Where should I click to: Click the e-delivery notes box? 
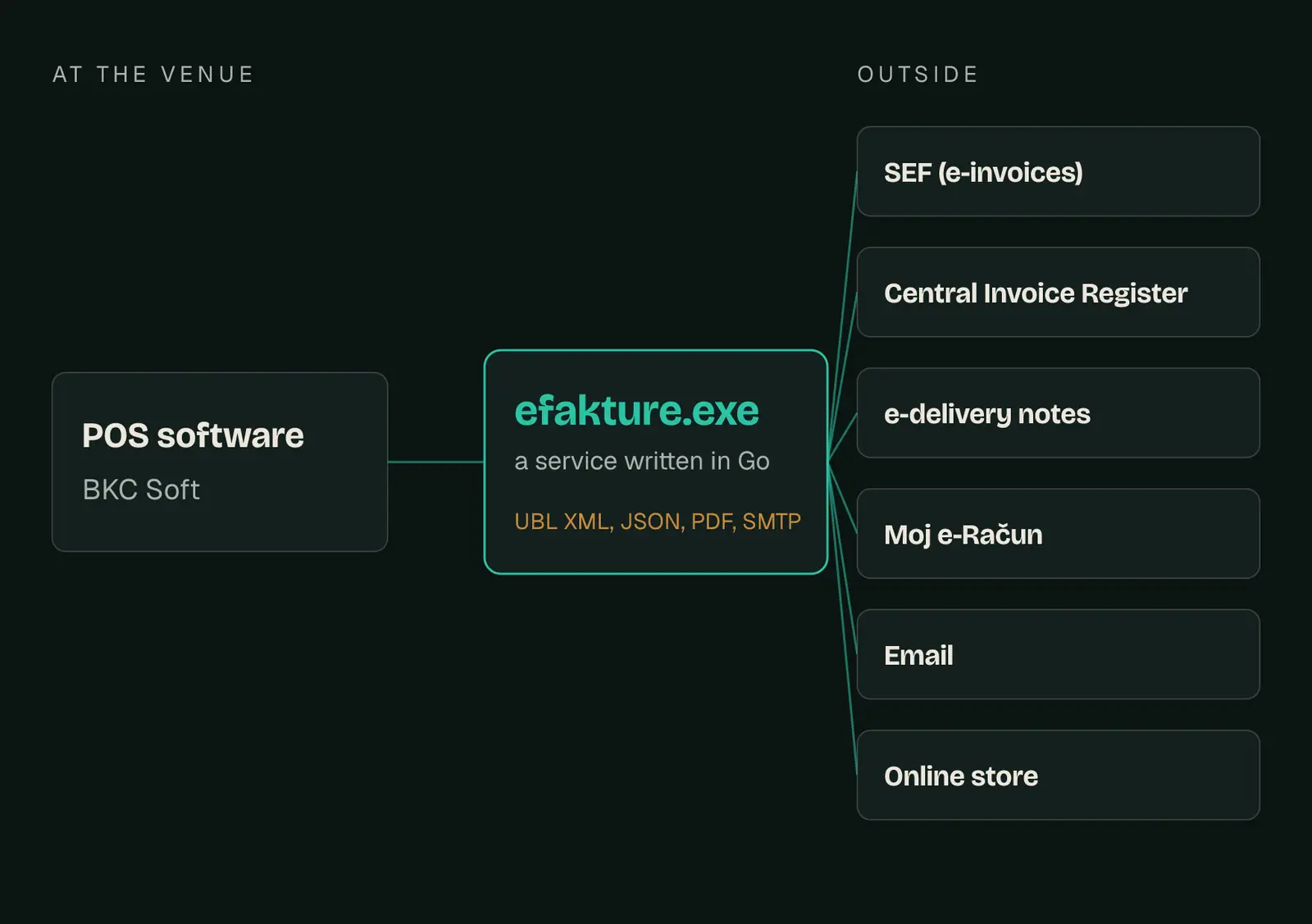tap(1058, 412)
